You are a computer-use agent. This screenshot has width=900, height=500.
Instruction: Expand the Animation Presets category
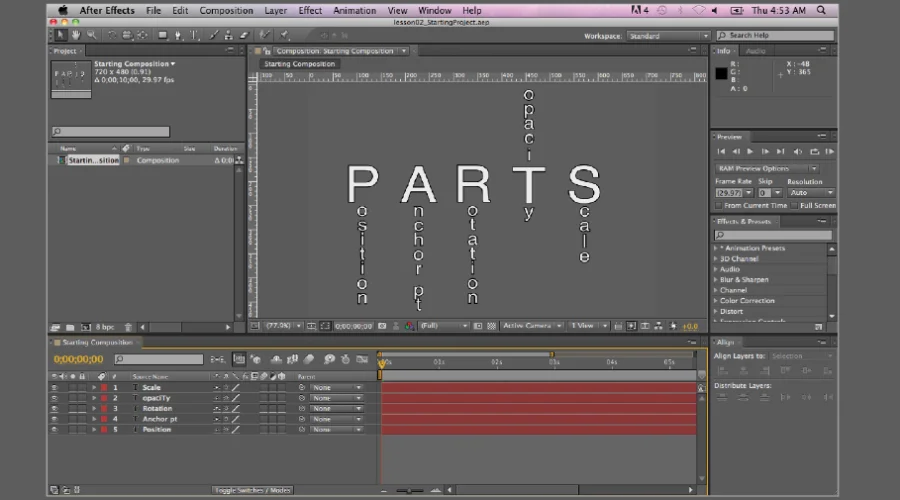click(x=716, y=249)
